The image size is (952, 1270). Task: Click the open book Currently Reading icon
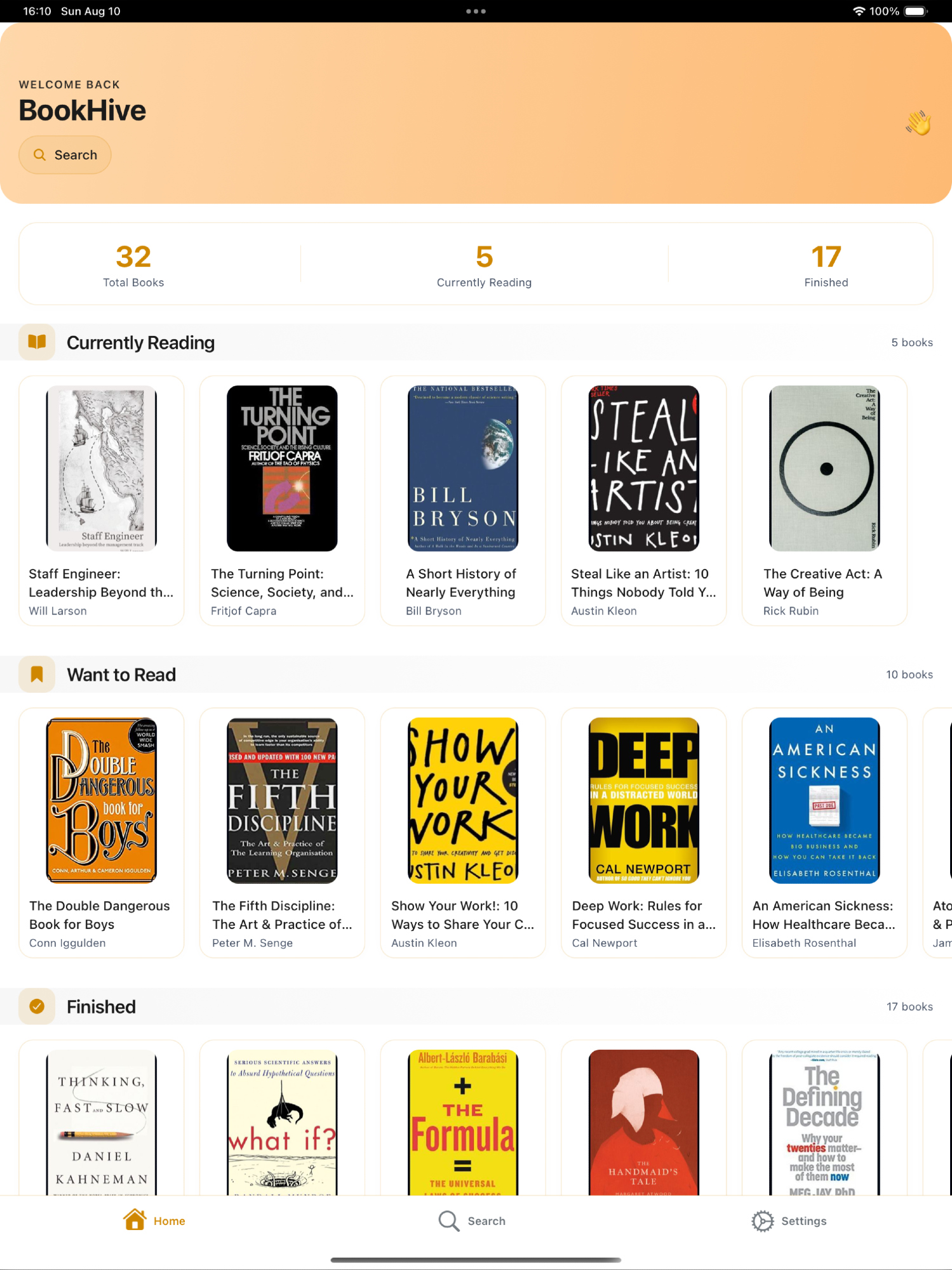(37, 342)
